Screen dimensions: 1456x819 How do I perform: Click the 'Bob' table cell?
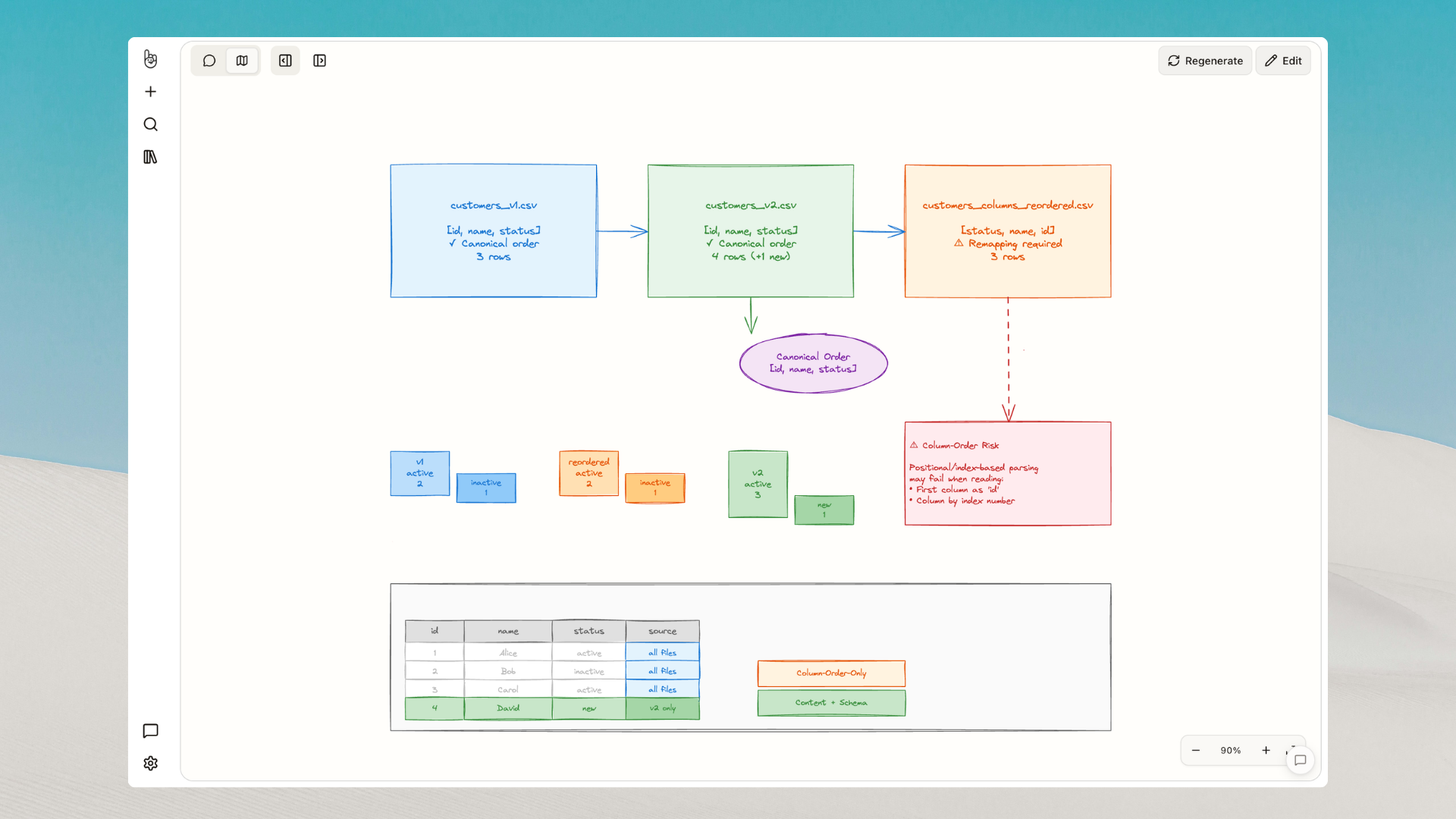pyautogui.click(x=508, y=671)
